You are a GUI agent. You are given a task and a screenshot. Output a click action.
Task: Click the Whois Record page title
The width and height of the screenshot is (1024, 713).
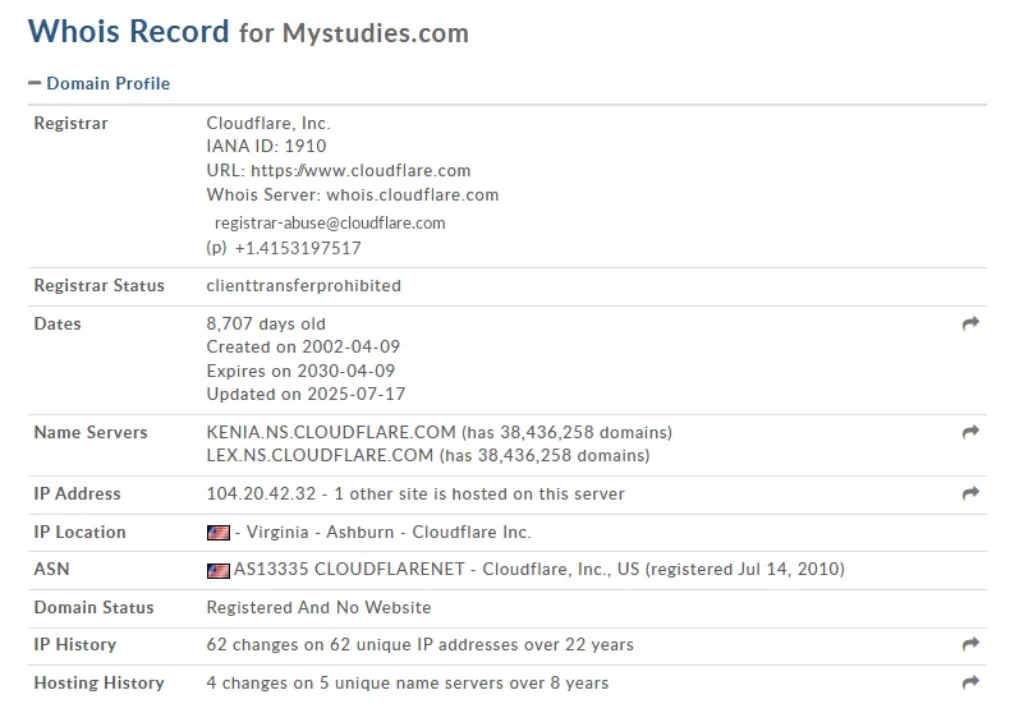pos(129,31)
